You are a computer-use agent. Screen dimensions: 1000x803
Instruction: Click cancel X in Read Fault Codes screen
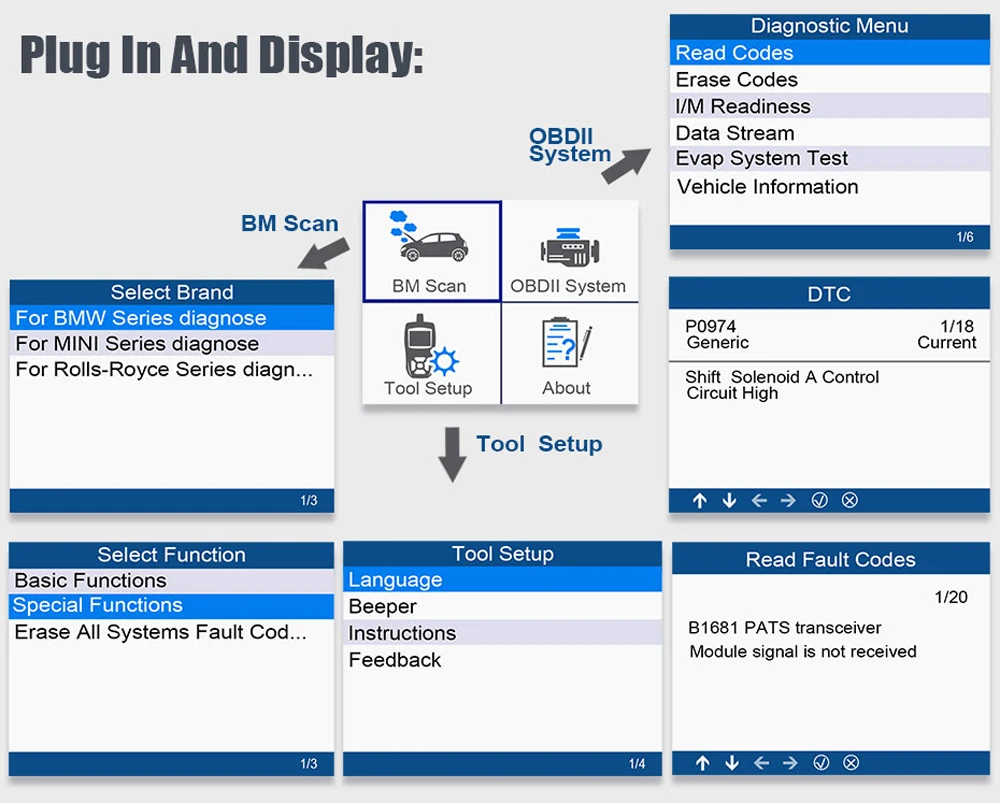coord(851,763)
